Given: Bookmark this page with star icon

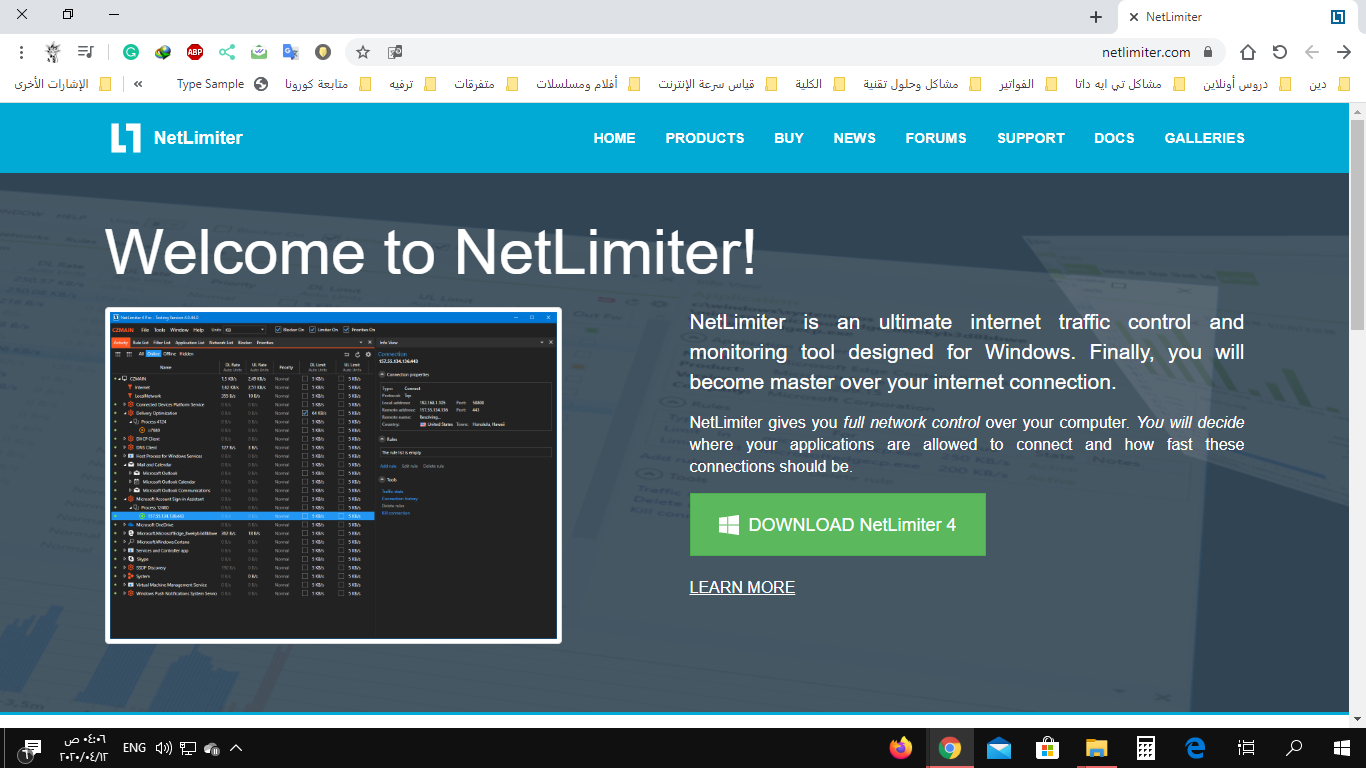Looking at the screenshot, I should 363,52.
